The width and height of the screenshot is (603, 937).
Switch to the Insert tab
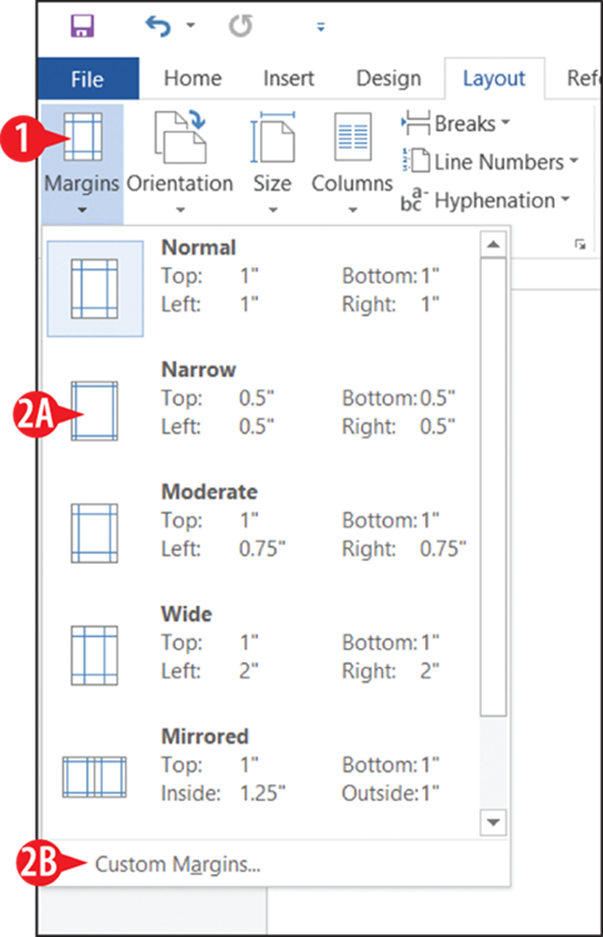tap(288, 78)
